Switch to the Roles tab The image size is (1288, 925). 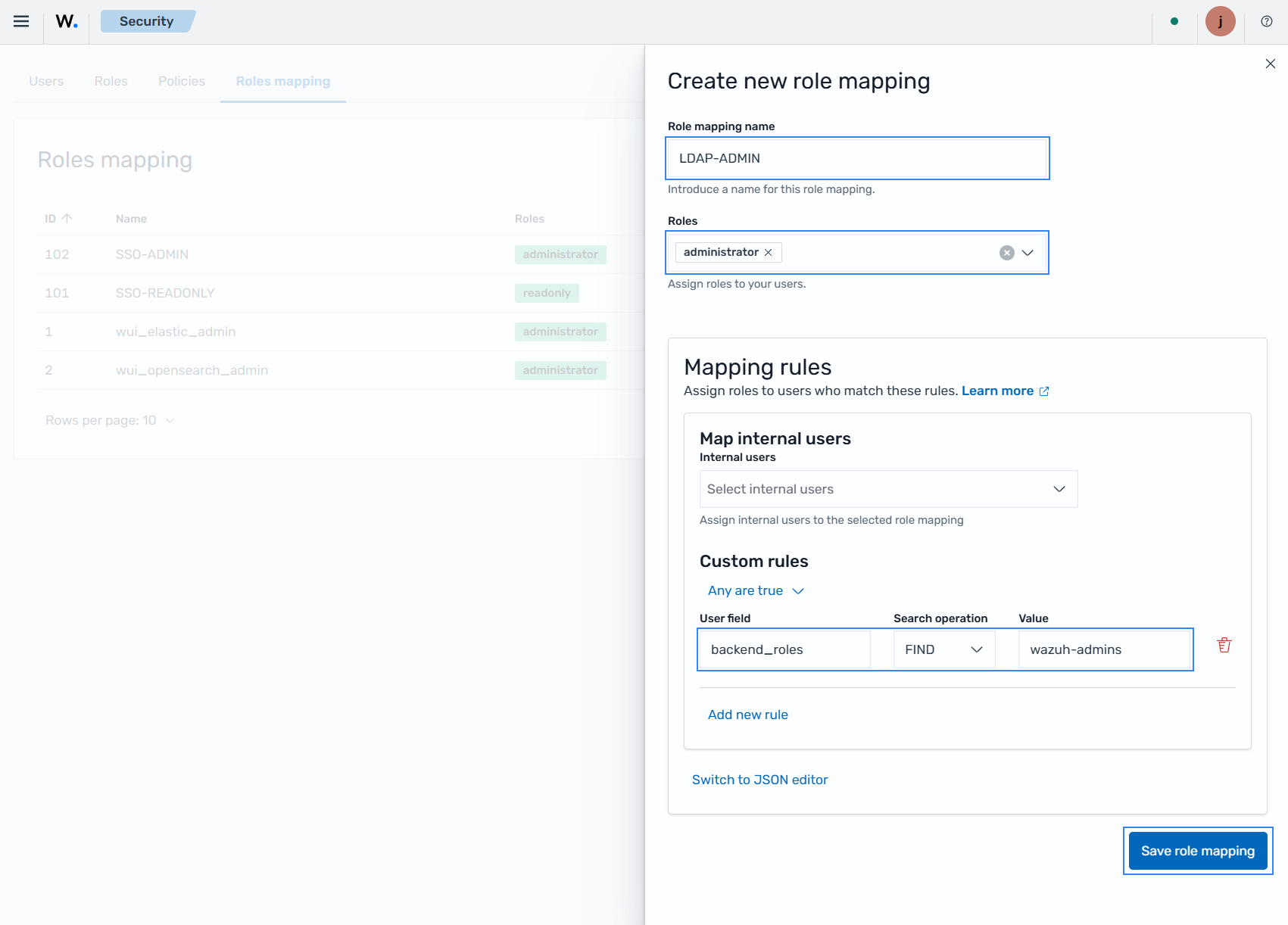pyautogui.click(x=111, y=81)
